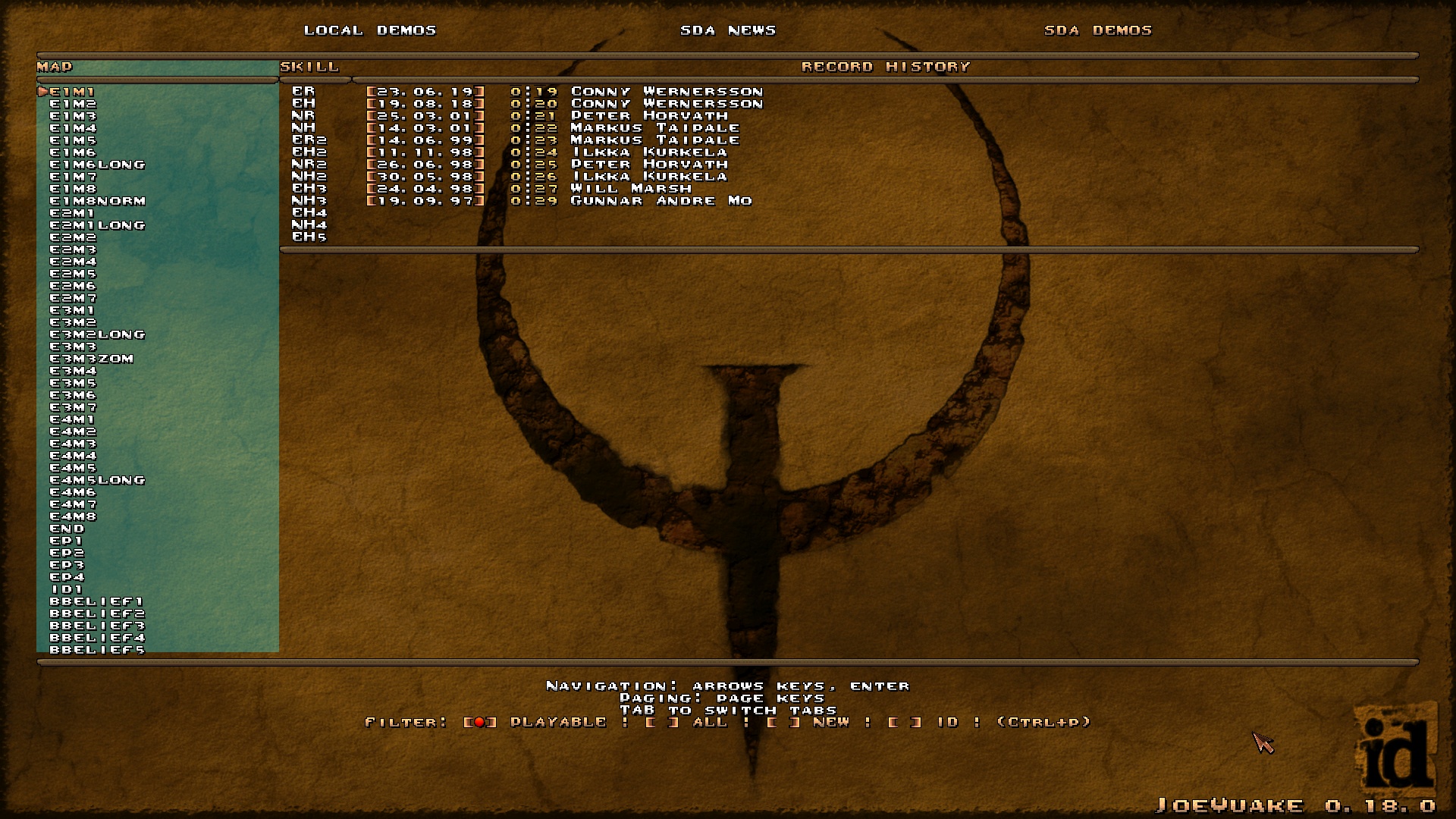Pick the E3M2LONG map entry
Image resolution: width=1456 pixels, height=819 pixels.
coord(97,334)
